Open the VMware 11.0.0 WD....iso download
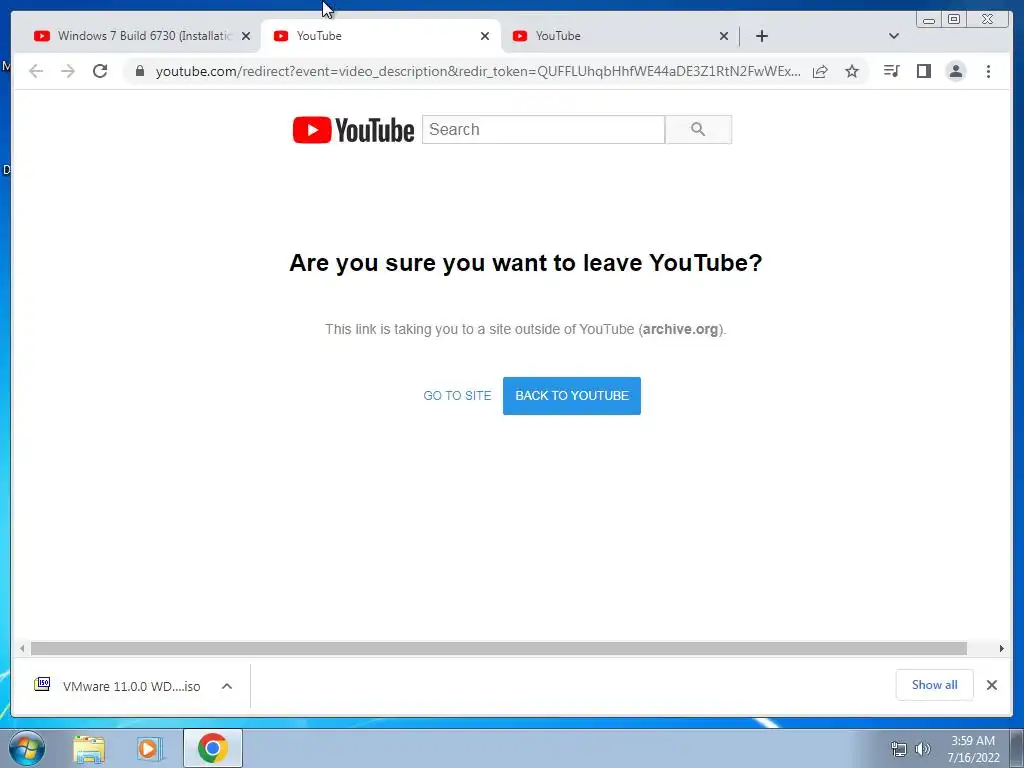The width and height of the screenshot is (1024, 768). click(131, 686)
